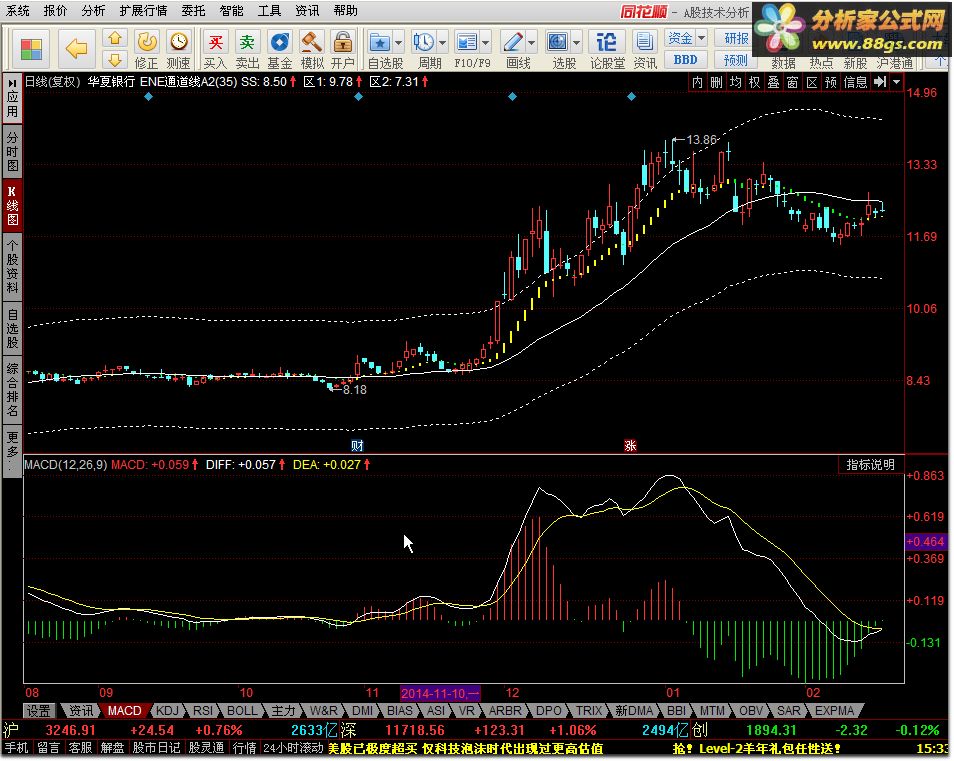This screenshot has width=954, height=761.
Task: Expand the 选股 dropdown arrow
Action: click(x=576, y=43)
